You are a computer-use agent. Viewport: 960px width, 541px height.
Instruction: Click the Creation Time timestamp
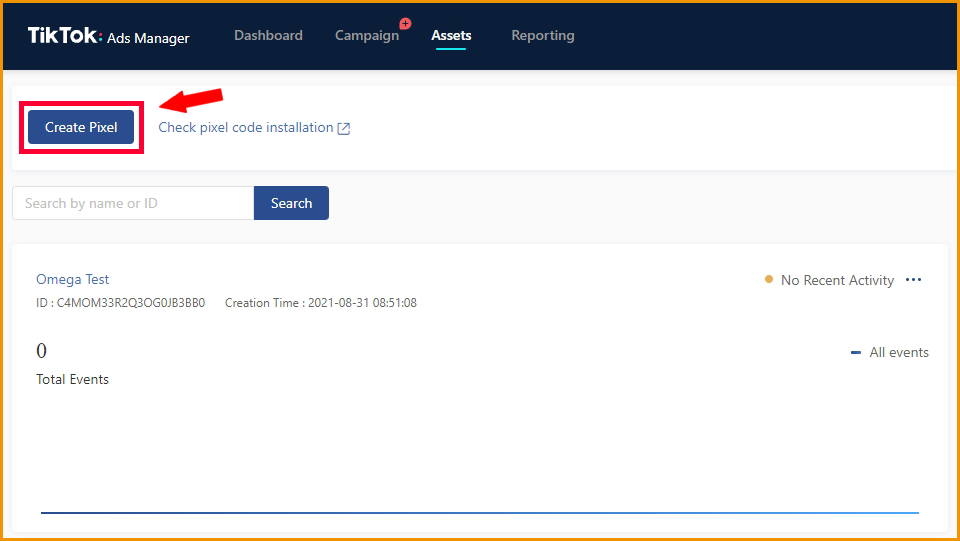point(321,303)
